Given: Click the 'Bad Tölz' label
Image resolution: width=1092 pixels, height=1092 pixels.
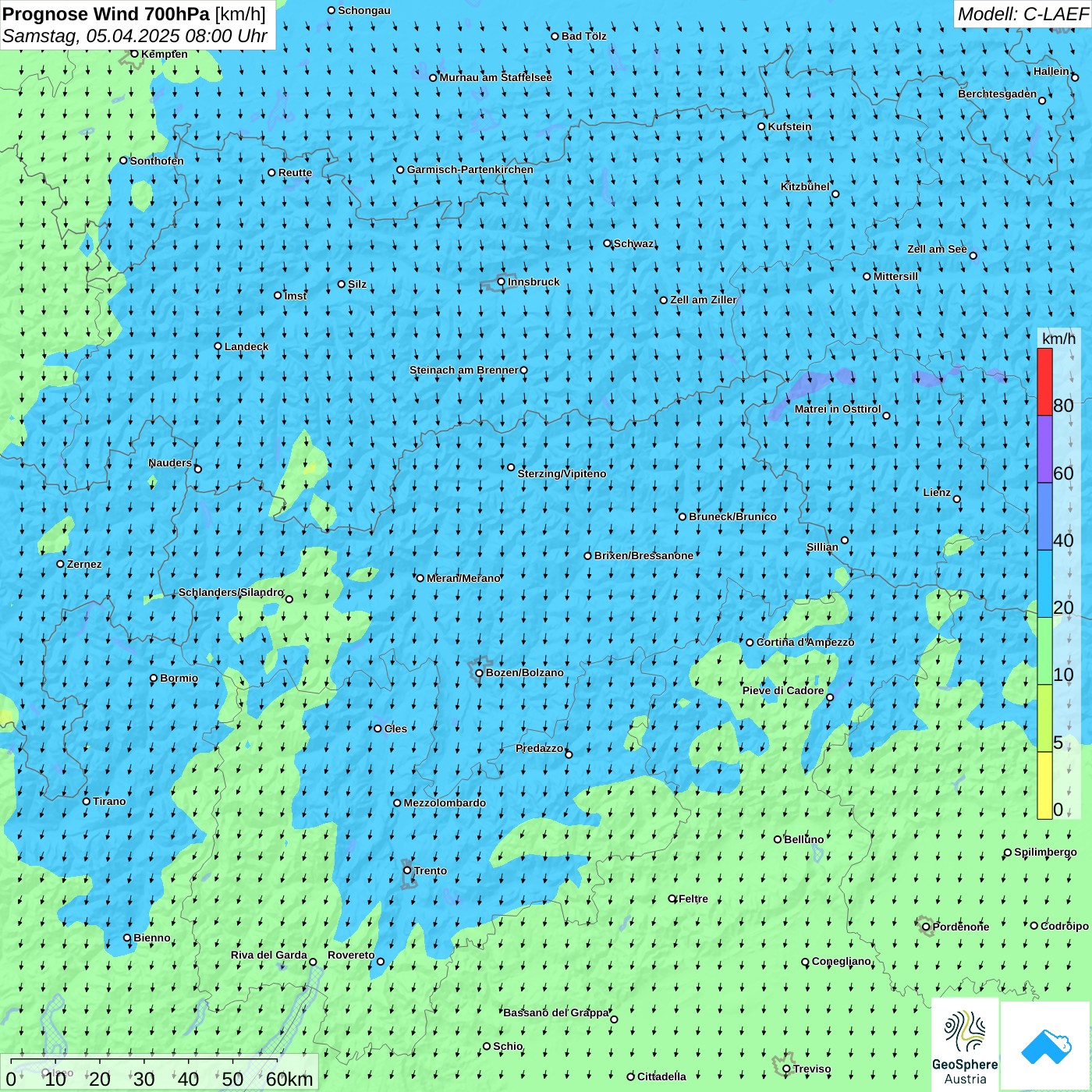Looking at the screenshot, I should 583,36.
